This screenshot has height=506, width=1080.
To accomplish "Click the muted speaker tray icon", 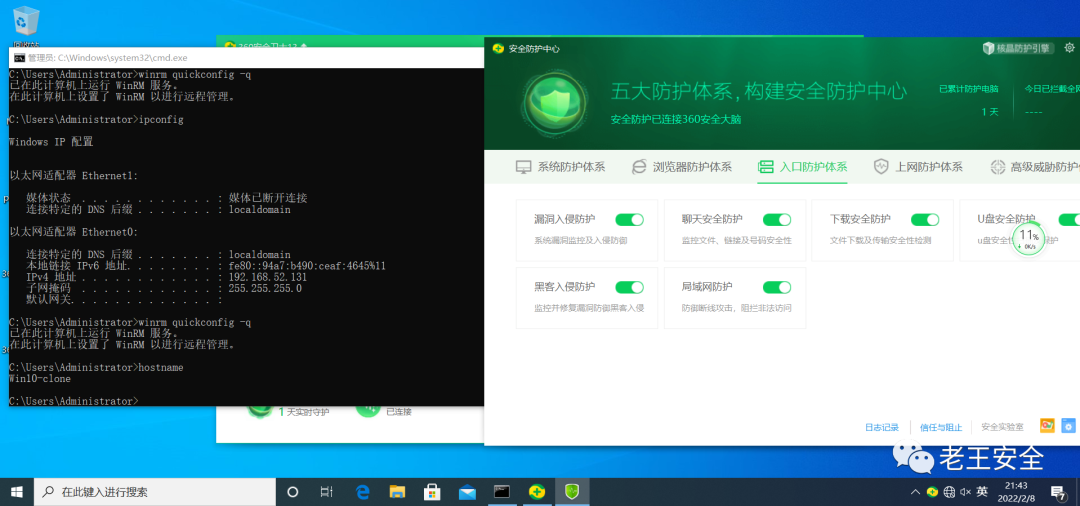I will (x=966, y=492).
